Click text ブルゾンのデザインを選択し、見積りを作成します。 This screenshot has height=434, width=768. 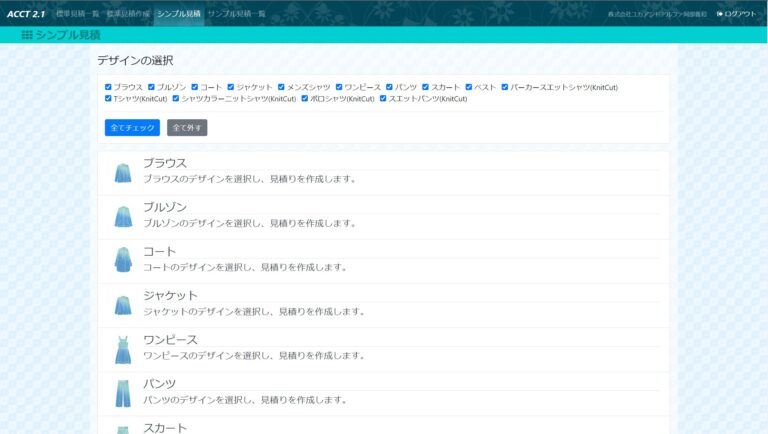click(x=250, y=223)
